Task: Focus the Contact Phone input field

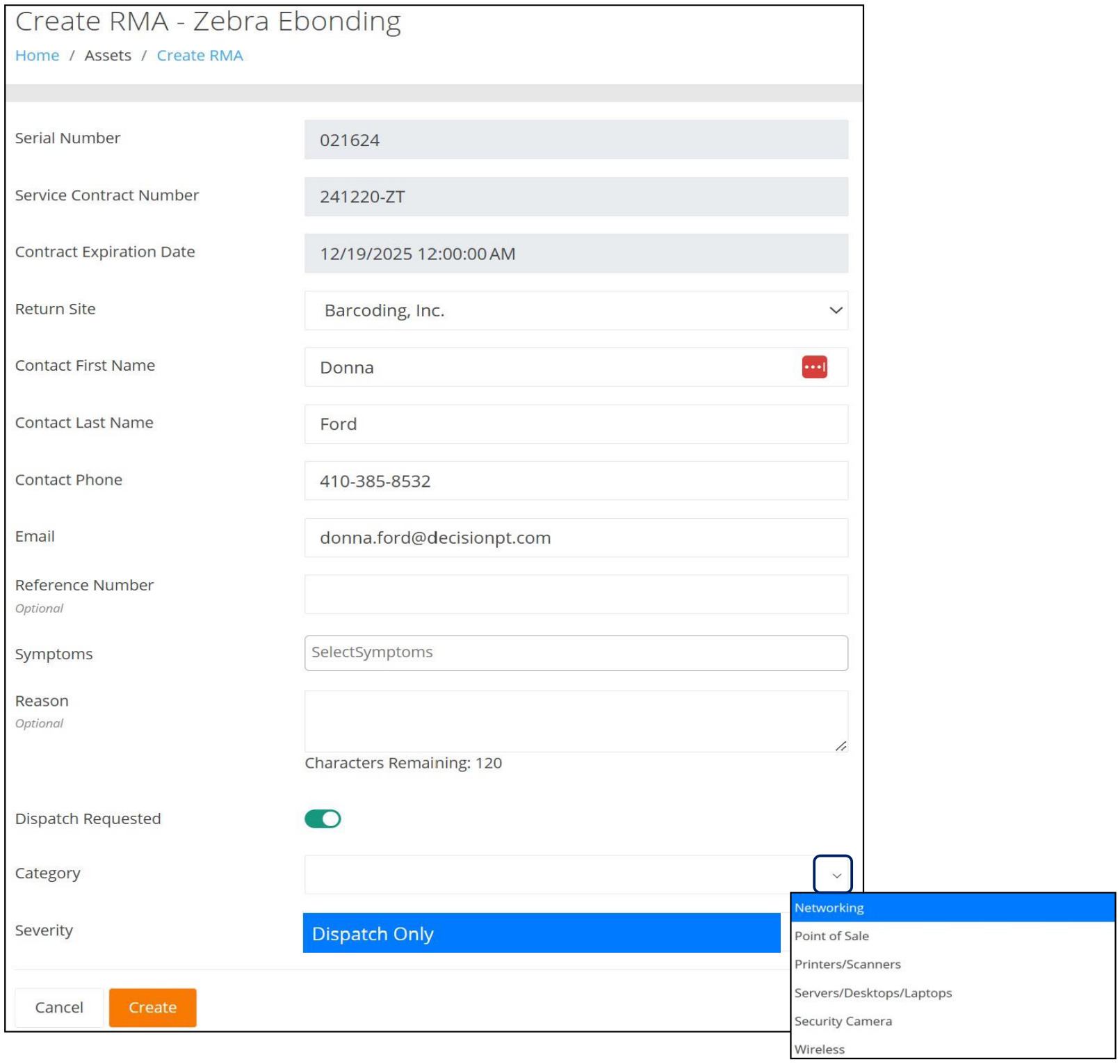Action: click(576, 481)
